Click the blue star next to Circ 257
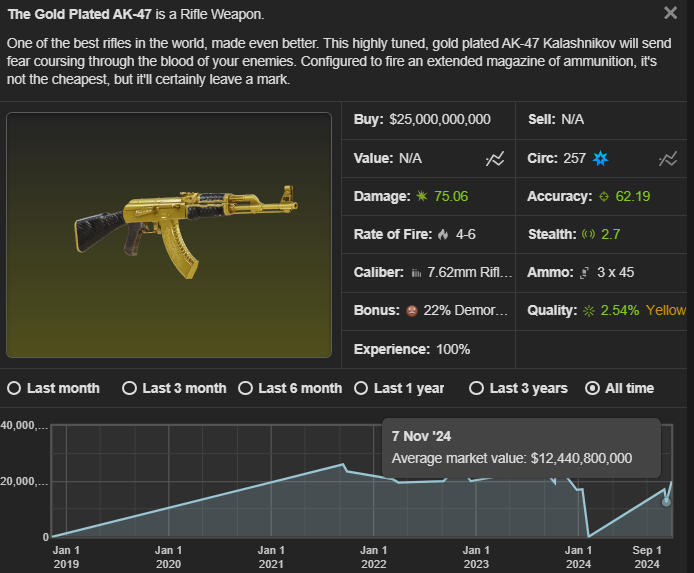Image resolution: width=694 pixels, height=573 pixels. click(601, 158)
